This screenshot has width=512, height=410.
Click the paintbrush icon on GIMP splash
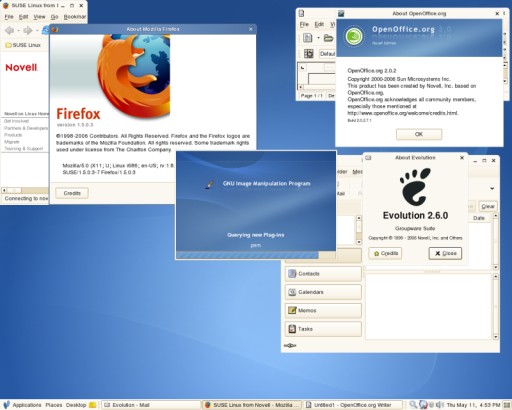point(209,184)
